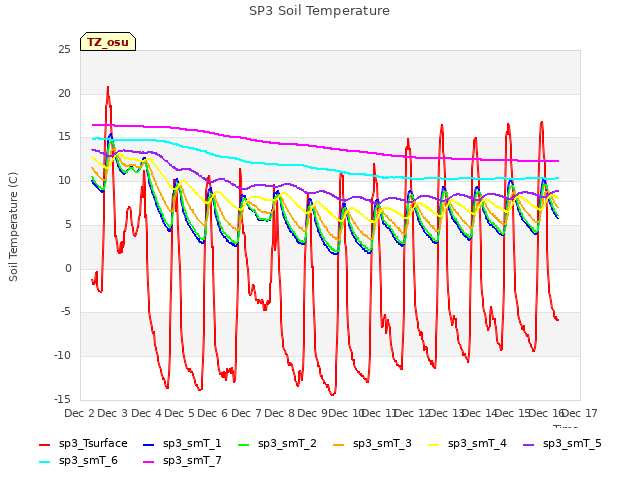Select the sp3_smT_5 legend entry
The height and width of the screenshot is (480, 640).
562,444
